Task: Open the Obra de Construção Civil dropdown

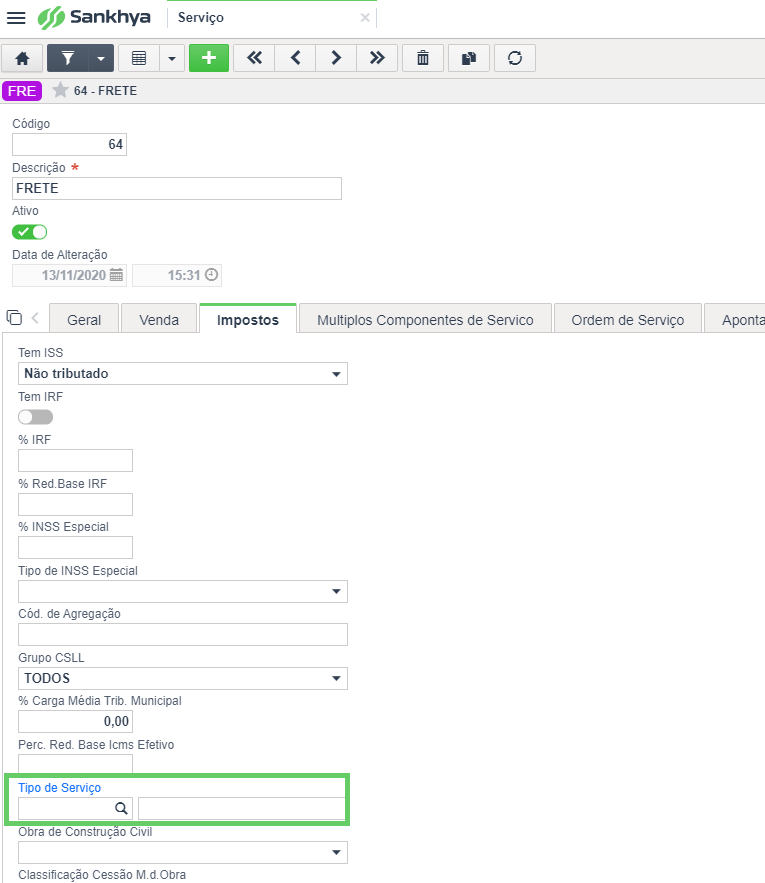Action: coord(183,852)
